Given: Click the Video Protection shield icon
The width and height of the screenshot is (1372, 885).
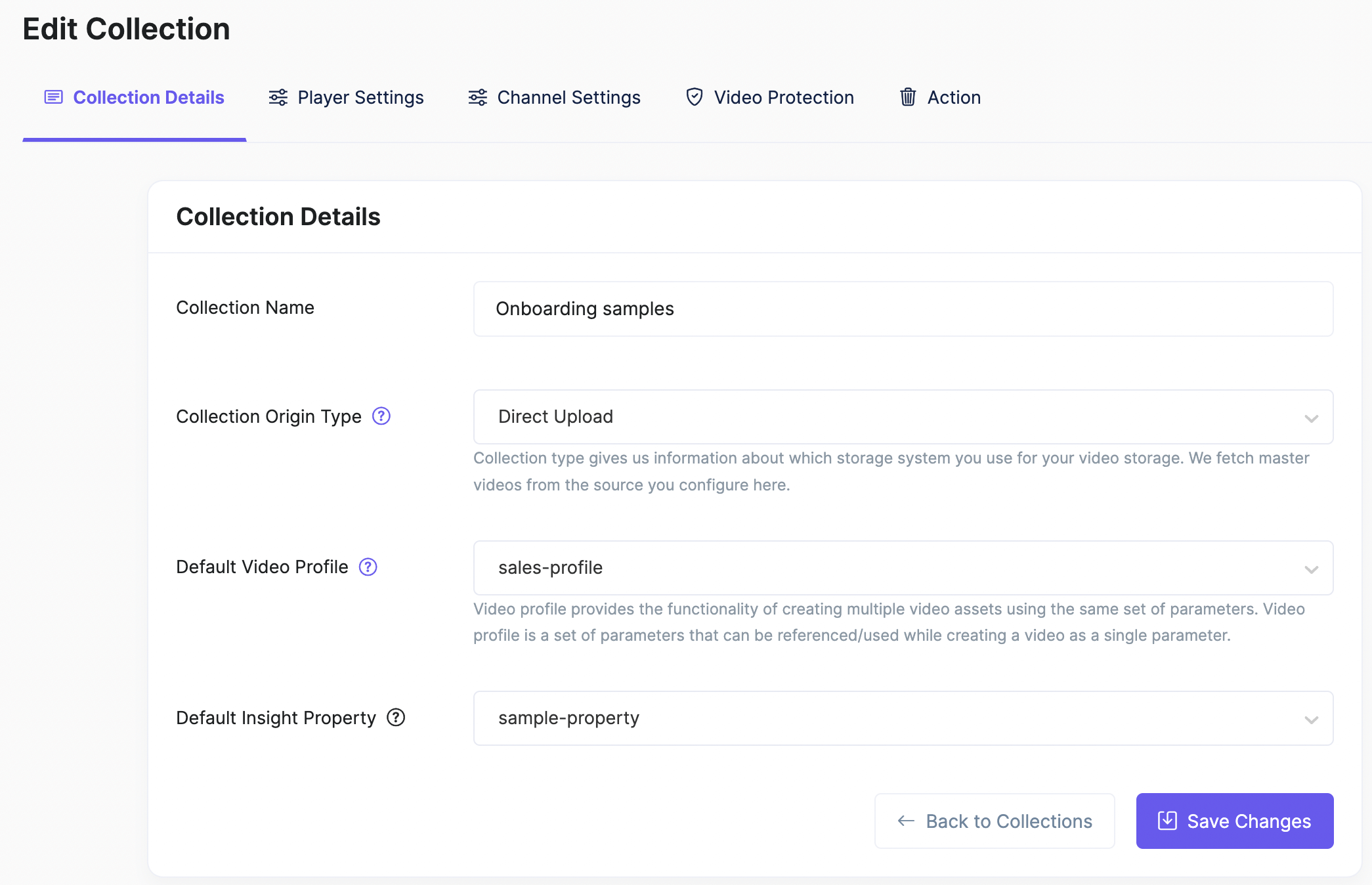Looking at the screenshot, I should (x=694, y=97).
